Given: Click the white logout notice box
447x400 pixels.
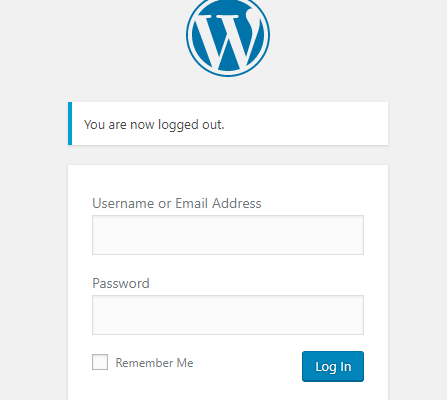Looking at the screenshot, I should tap(228, 123).
